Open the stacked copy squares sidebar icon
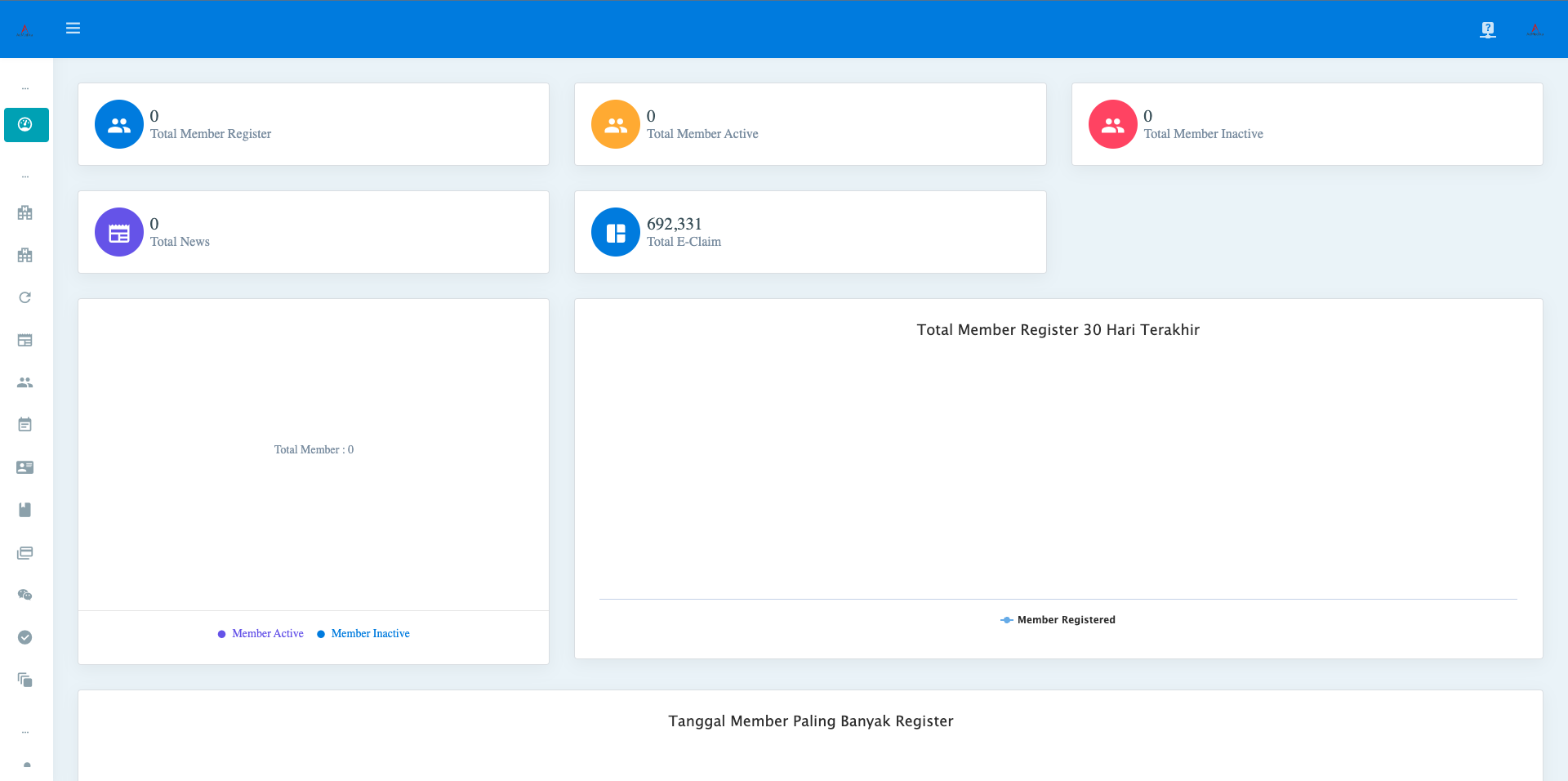This screenshot has width=1568, height=781. pyautogui.click(x=25, y=680)
